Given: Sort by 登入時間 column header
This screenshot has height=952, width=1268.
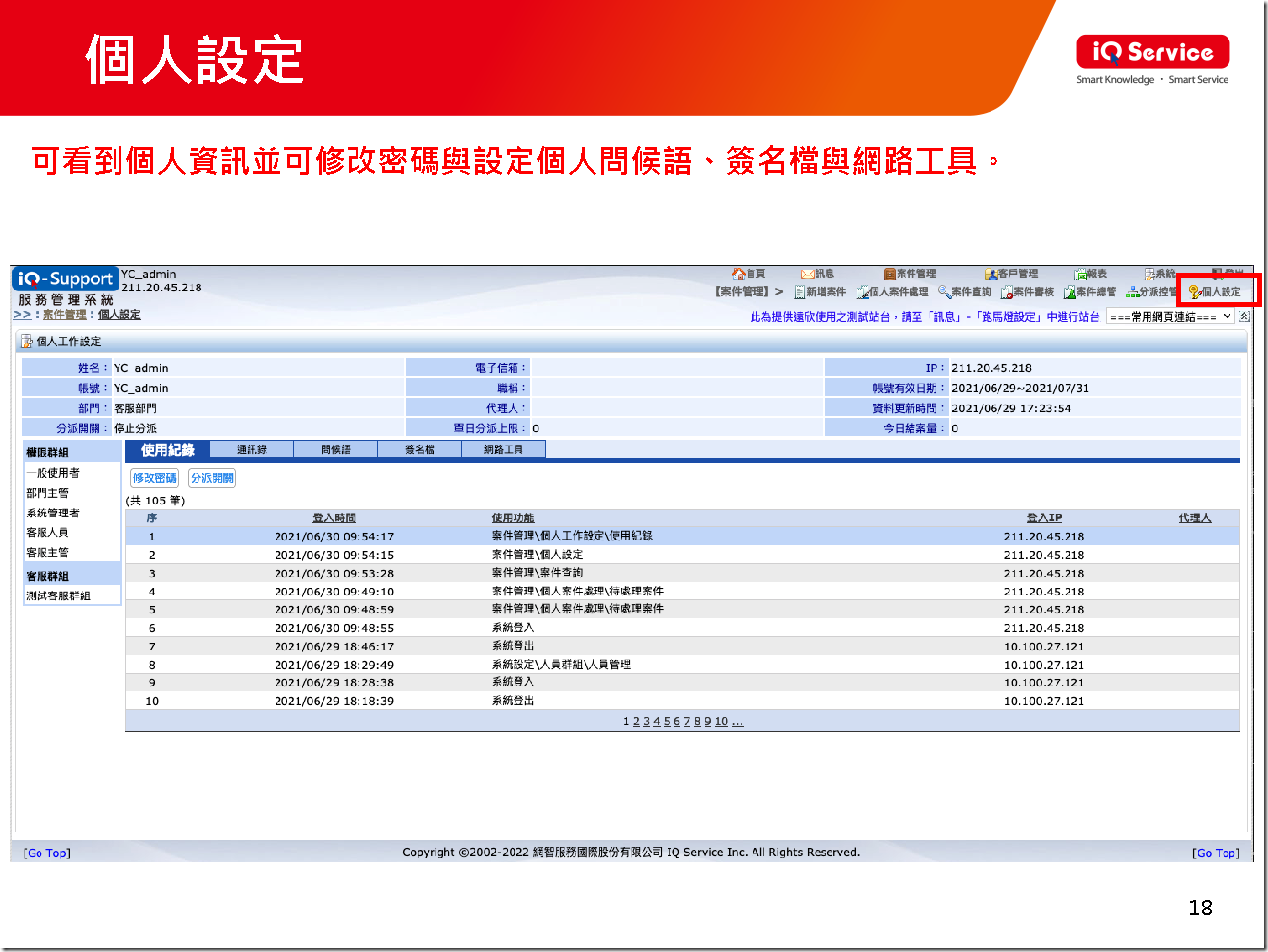Looking at the screenshot, I should (x=334, y=518).
